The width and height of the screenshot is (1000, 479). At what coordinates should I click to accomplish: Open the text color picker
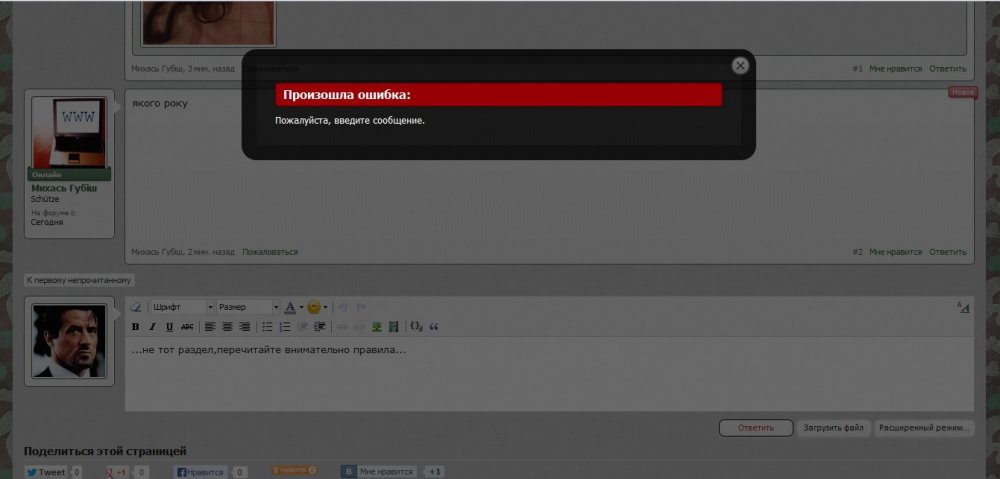(x=293, y=307)
